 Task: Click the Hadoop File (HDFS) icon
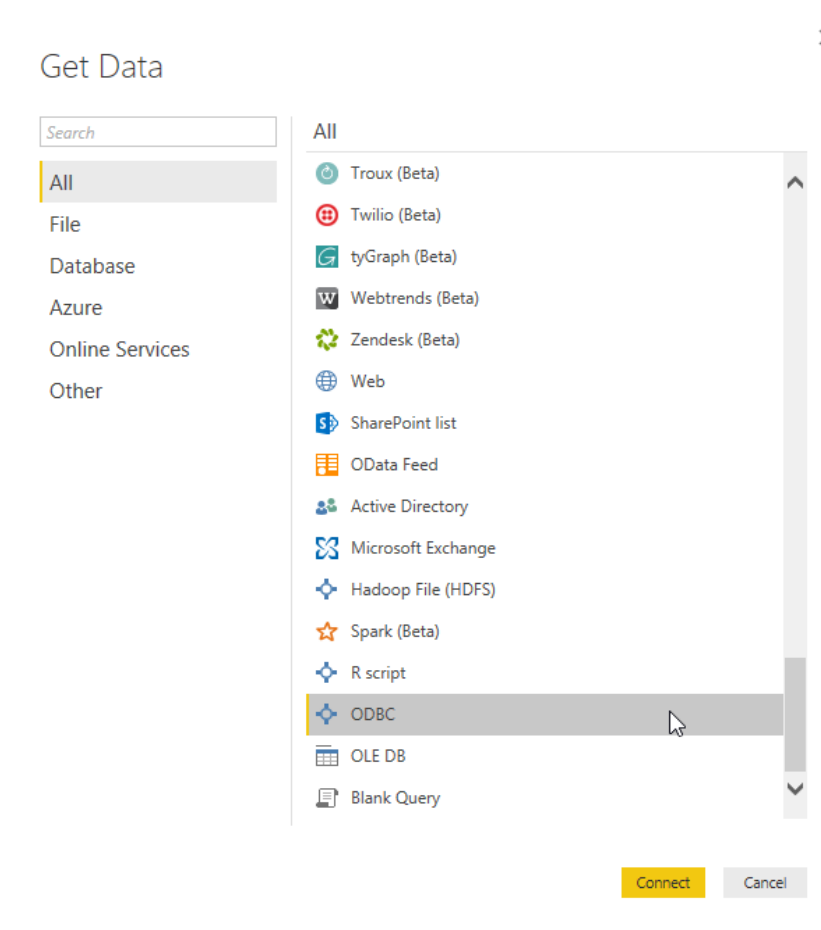pos(327,589)
